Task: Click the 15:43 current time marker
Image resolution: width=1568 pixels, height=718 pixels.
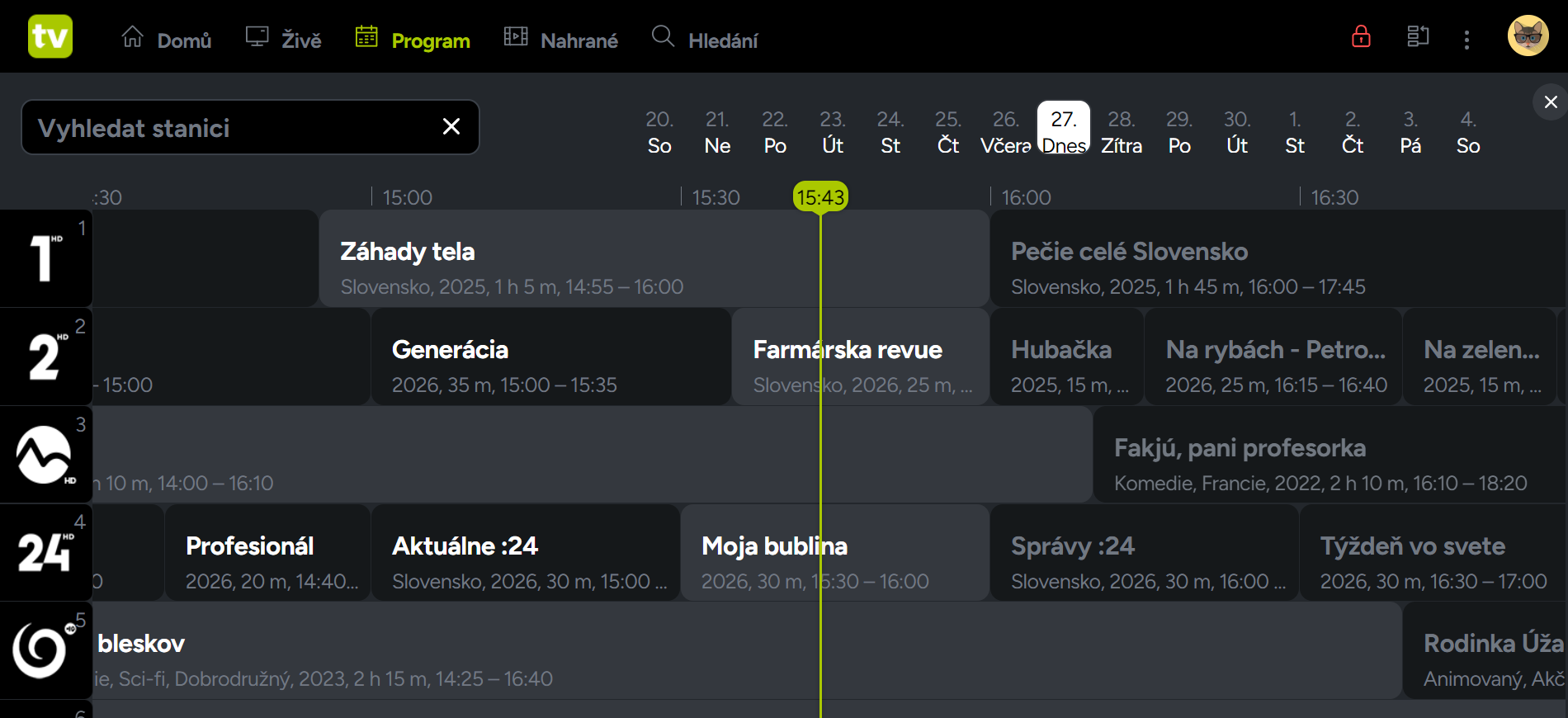Action: (820, 197)
